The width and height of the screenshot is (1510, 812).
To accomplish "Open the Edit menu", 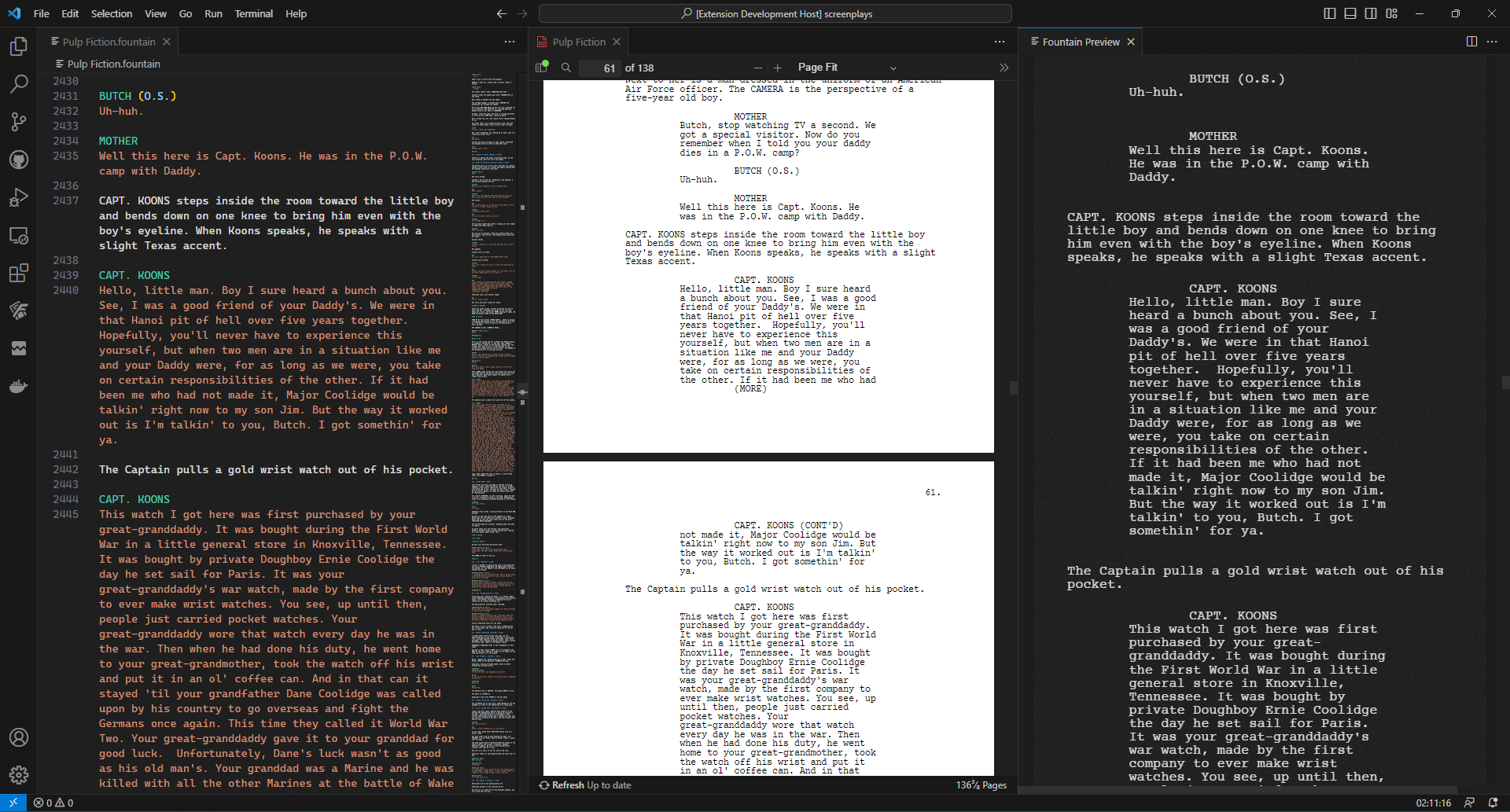I will (x=70, y=13).
